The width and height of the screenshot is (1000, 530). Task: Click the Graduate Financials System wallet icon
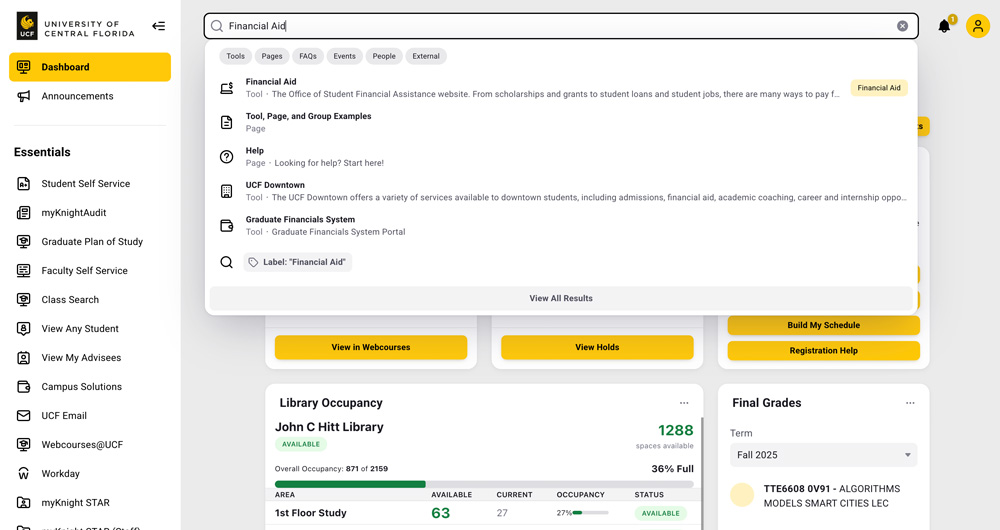(226, 226)
